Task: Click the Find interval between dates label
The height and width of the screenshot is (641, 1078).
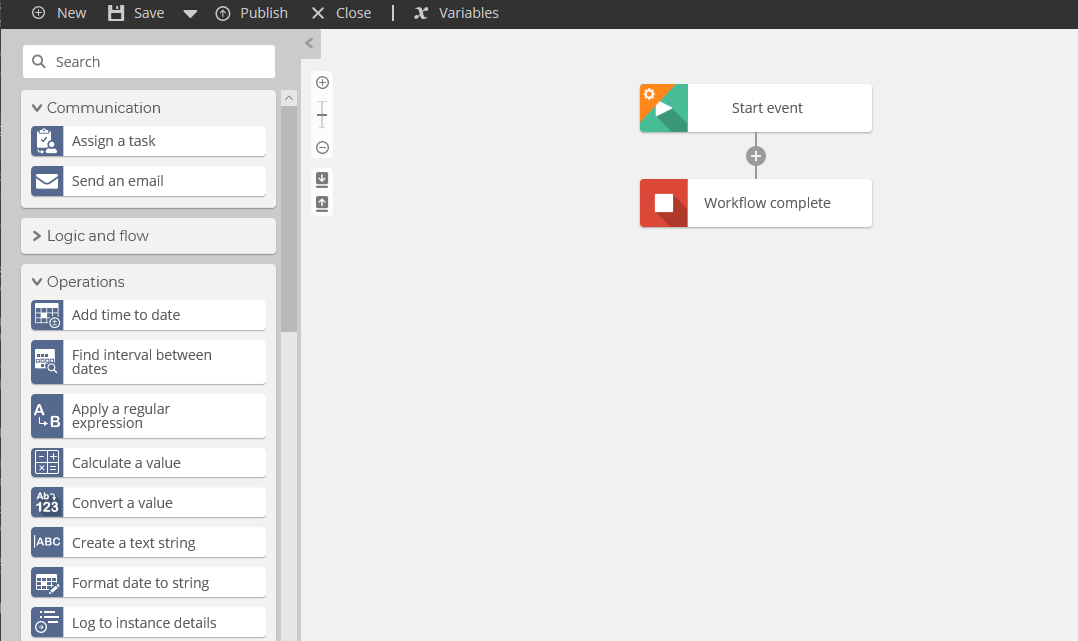Action: [142, 362]
